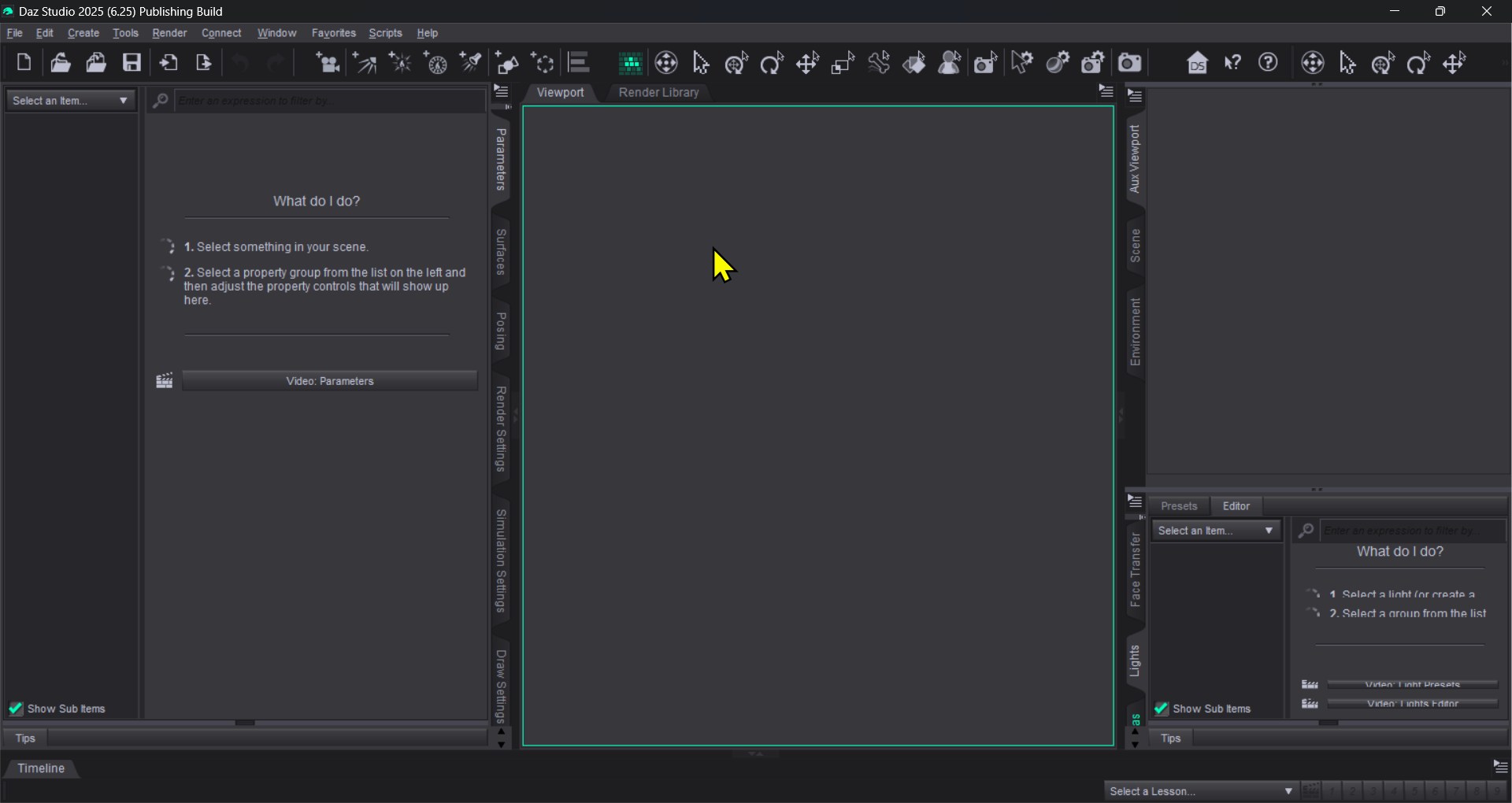
Task: Open the Render menu
Action: coord(169,33)
